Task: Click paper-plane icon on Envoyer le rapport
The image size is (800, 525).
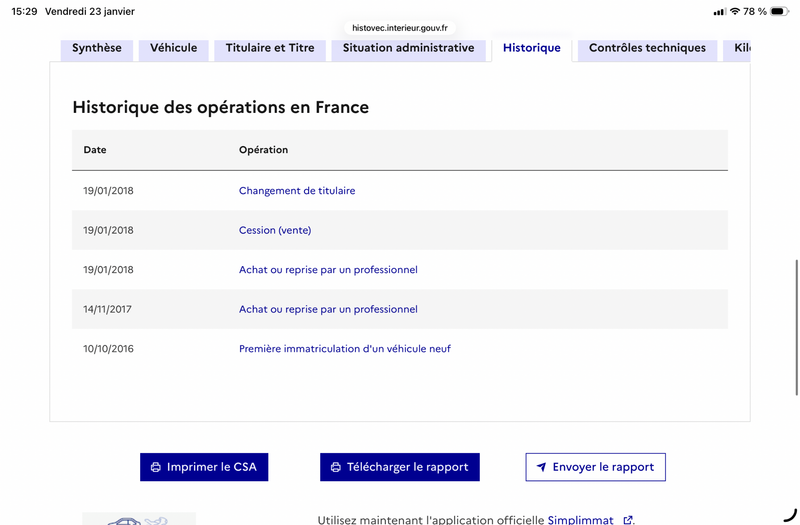Action: pyautogui.click(x=541, y=467)
